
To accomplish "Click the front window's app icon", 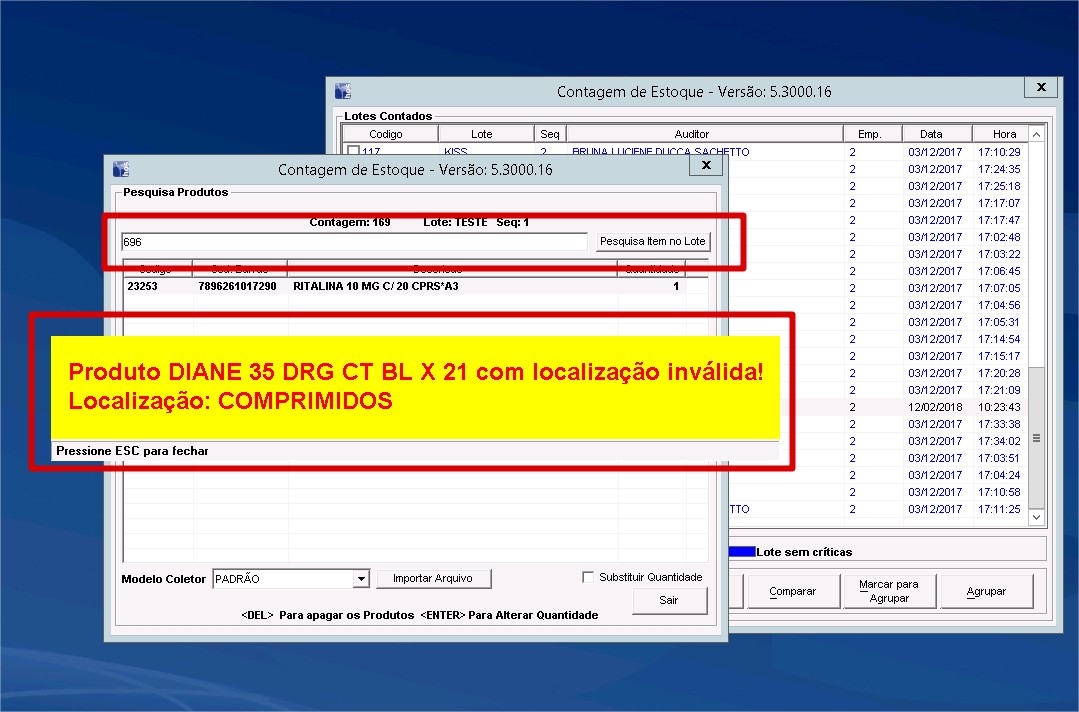I will [x=121, y=169].
